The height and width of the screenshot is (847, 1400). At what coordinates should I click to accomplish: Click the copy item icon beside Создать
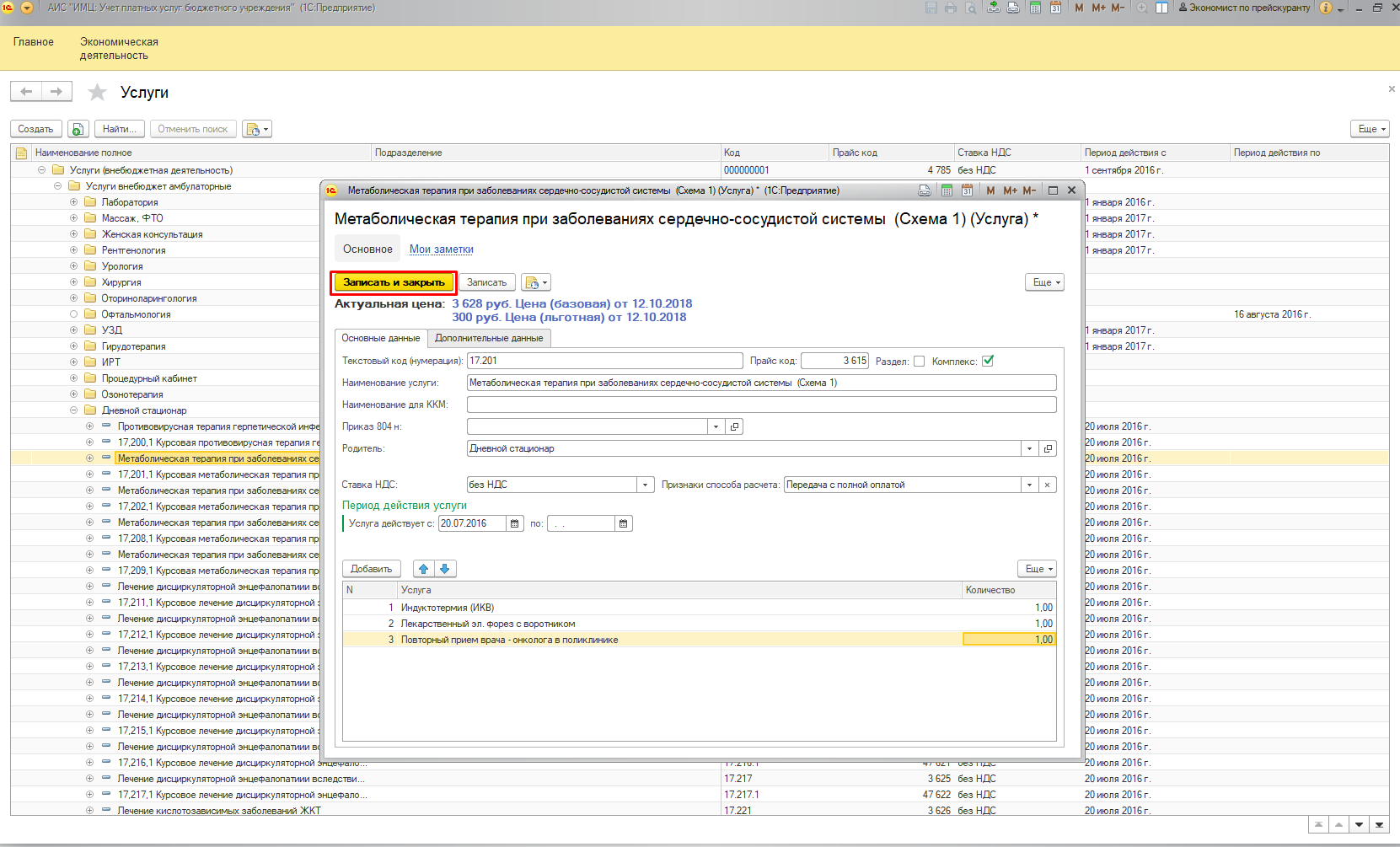pyautogui.click(x=78, y=129)
